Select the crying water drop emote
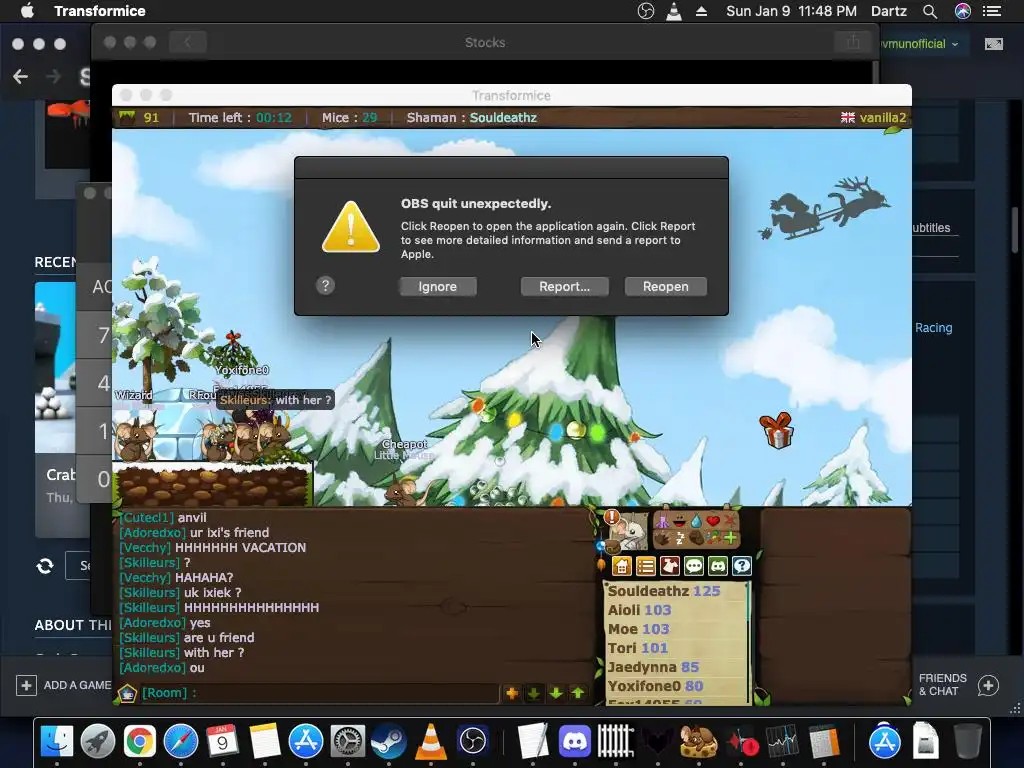1024x768 pixels. [x=696, y=521]
